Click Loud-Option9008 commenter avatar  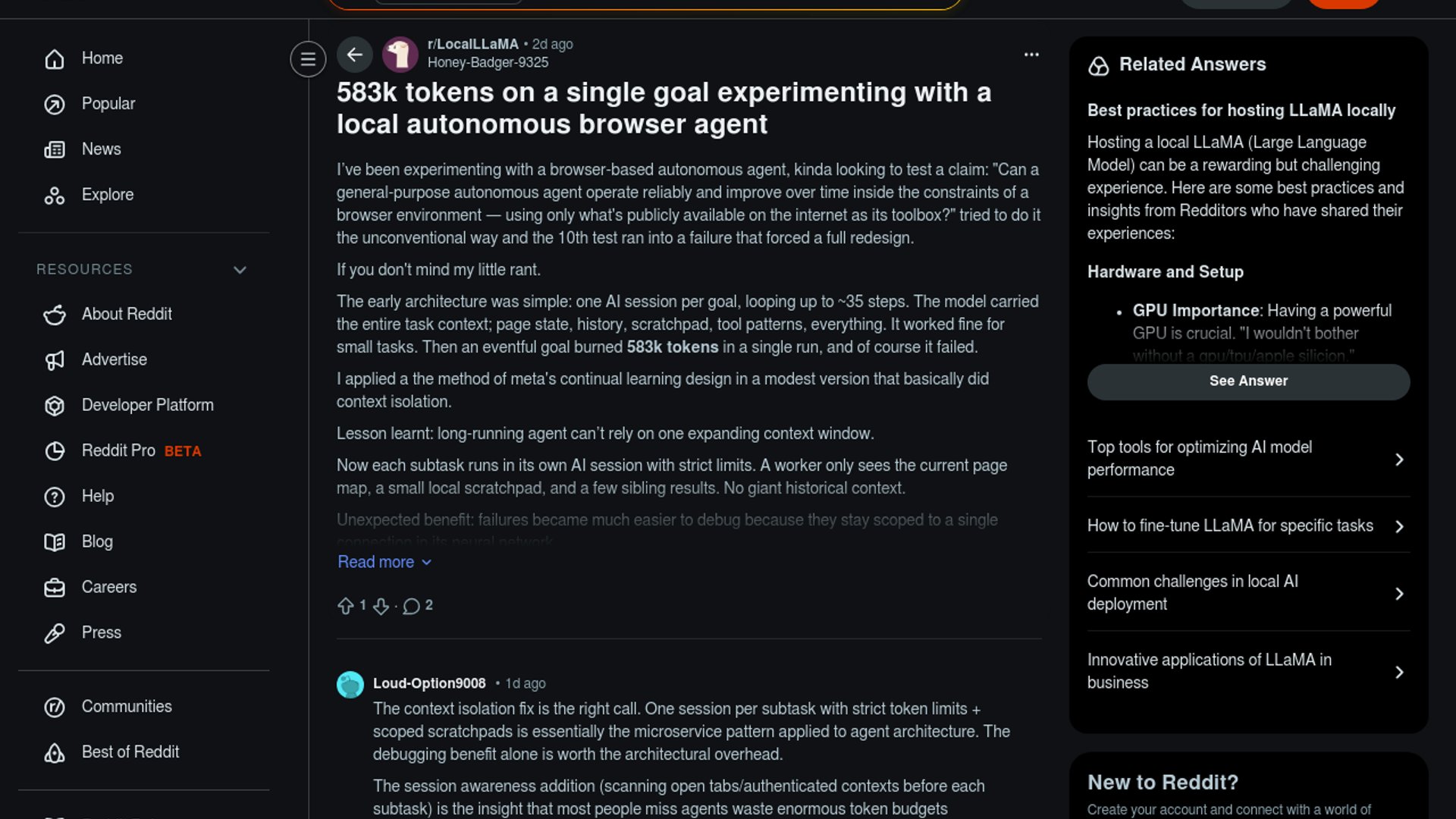point(350,685)
